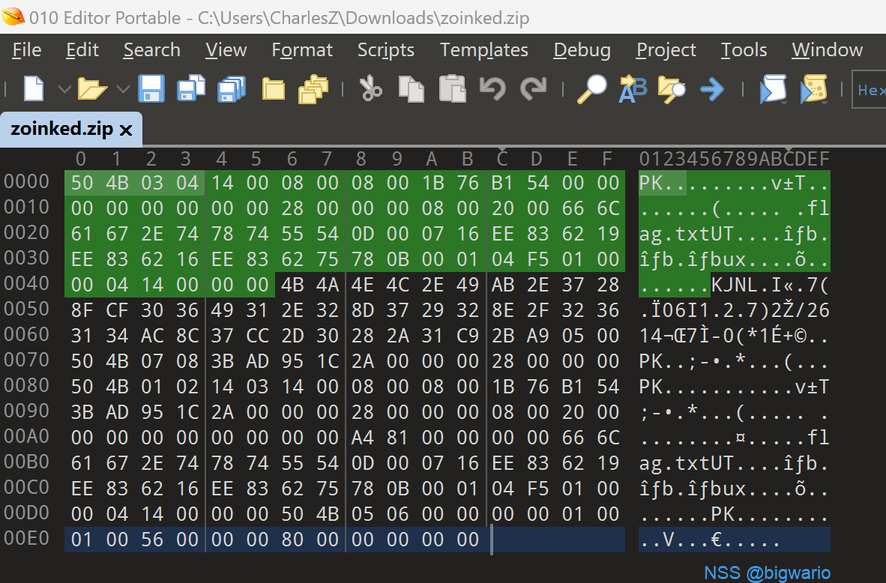
Task: Click the Find in Files icon
Action: (x=672, y=89)
